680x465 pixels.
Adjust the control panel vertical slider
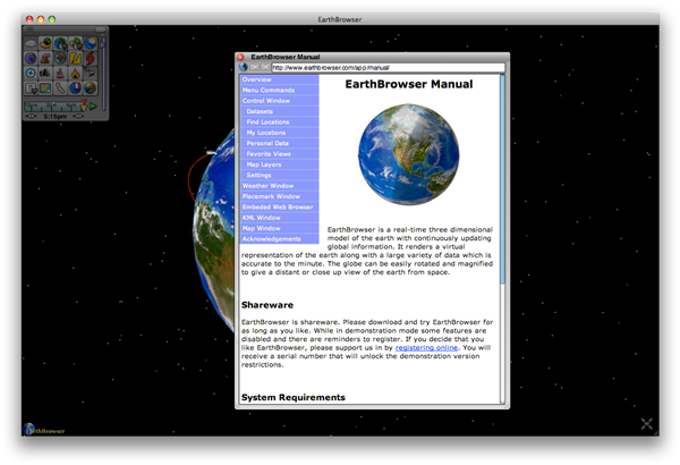click(x=103, y=72)
